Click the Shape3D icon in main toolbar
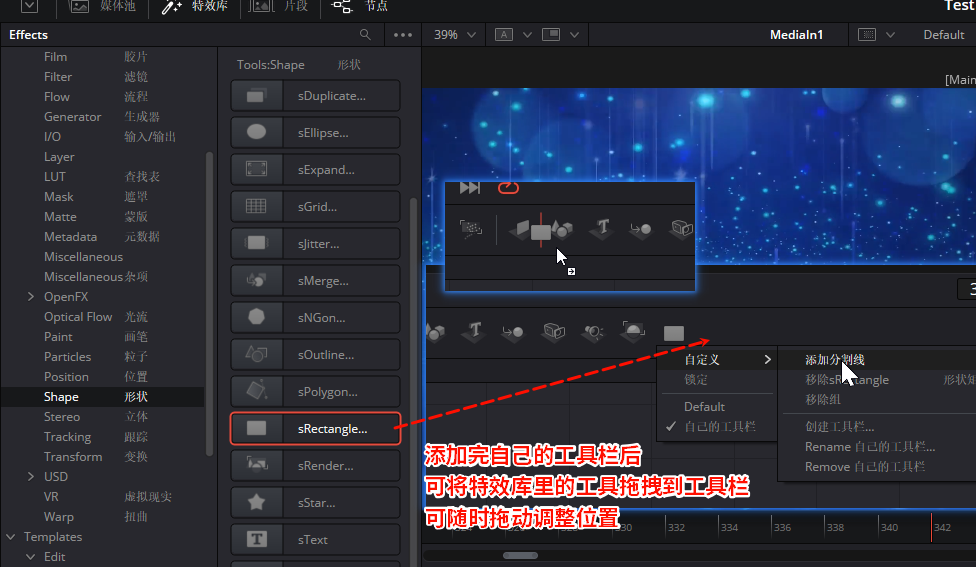Viewport: 976px width, 567px height. coord(435,332)
